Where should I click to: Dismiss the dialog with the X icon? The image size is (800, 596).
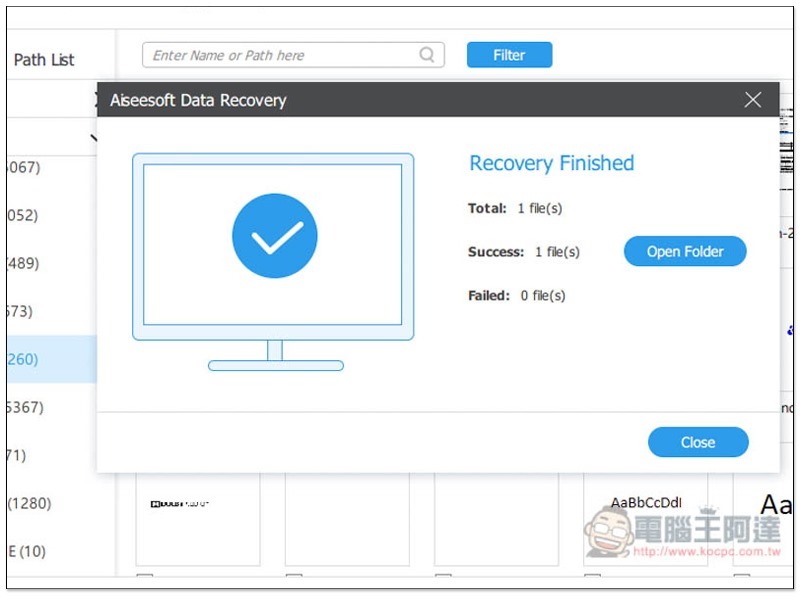(x=753, y=99)
